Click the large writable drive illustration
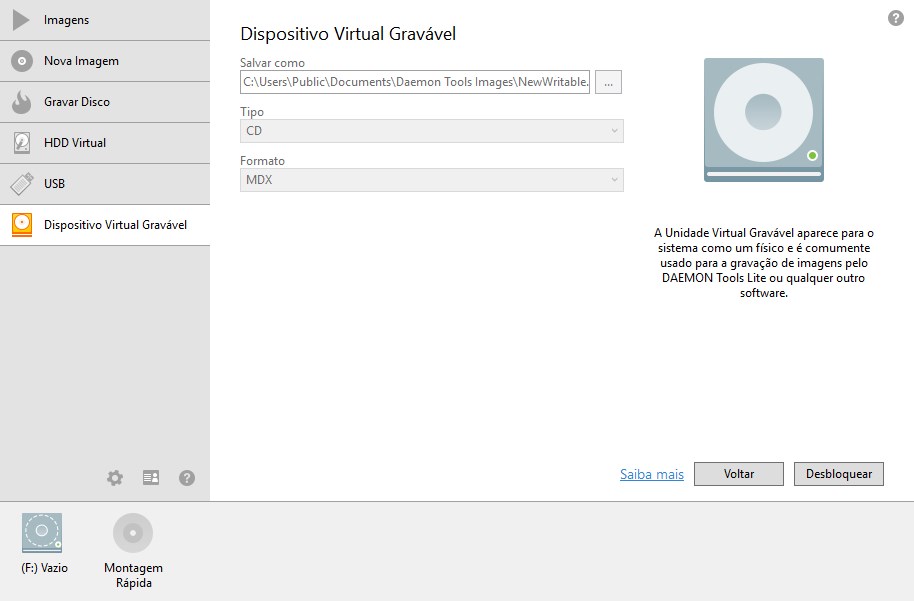This screenshot has height=601, width=914. (764, 120)
